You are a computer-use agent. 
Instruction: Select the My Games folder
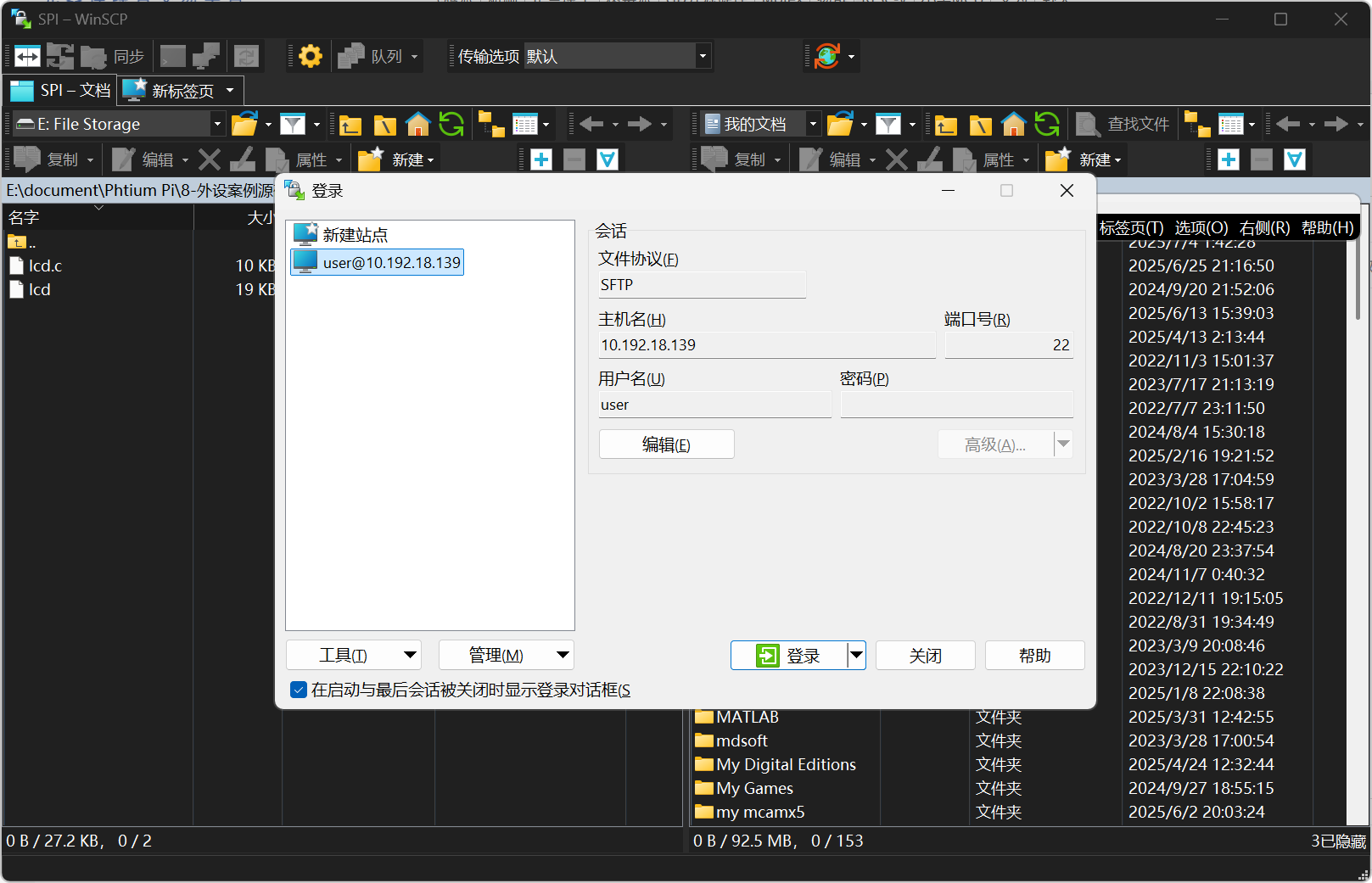coord(744,788)
